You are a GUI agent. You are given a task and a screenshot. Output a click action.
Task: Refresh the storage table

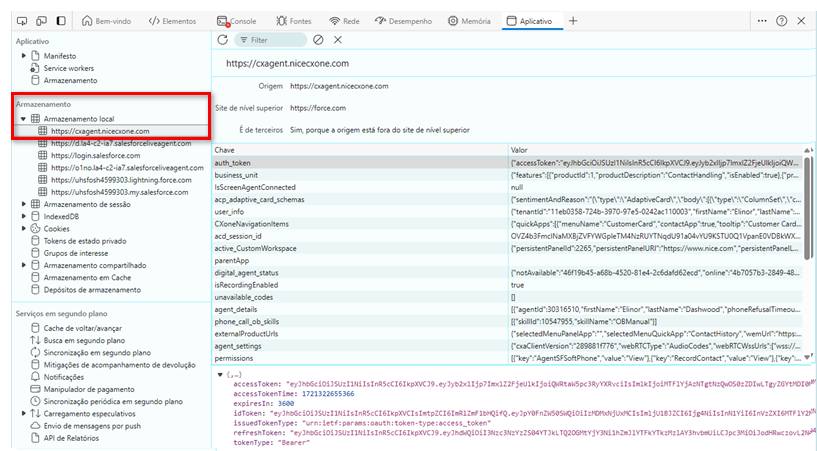pyautogui.click(x=223, y=40)
